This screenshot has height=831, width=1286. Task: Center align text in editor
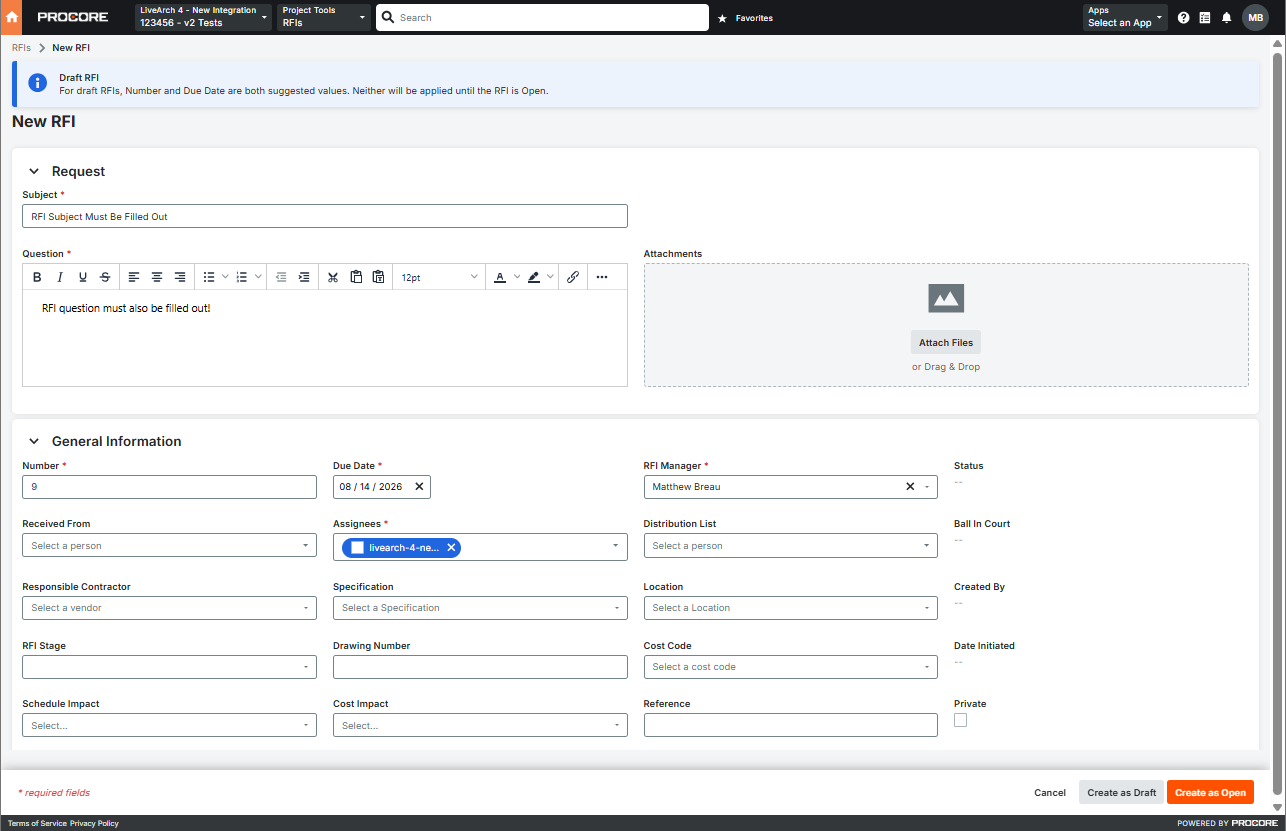point(157,277)
